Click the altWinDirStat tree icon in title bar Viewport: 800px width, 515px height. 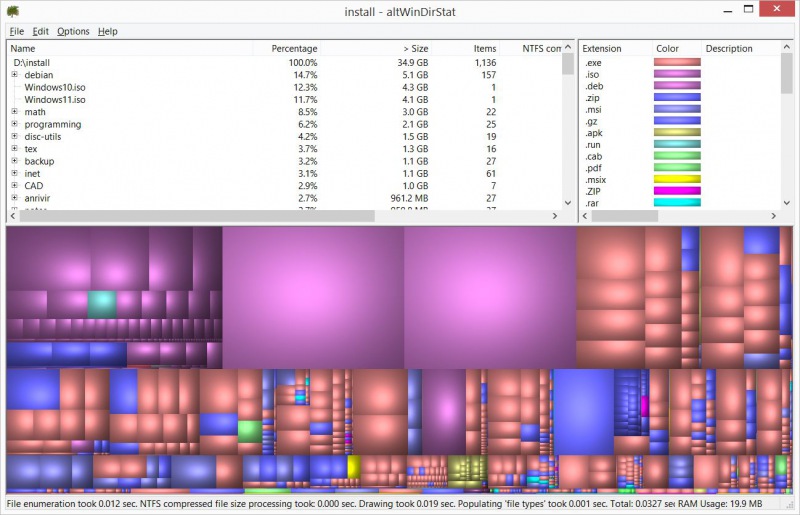pyautogui.click(x=12, y=11)
